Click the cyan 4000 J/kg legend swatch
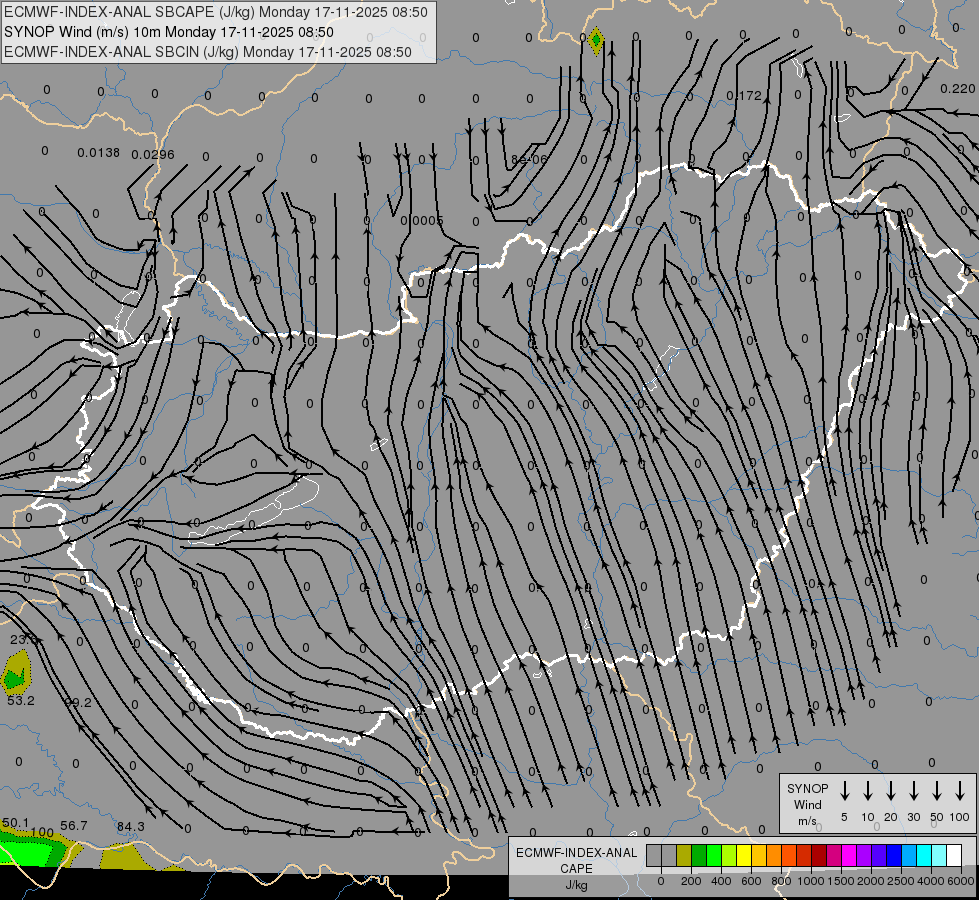Viewport: 979px width, 900px height. point(924,856)
